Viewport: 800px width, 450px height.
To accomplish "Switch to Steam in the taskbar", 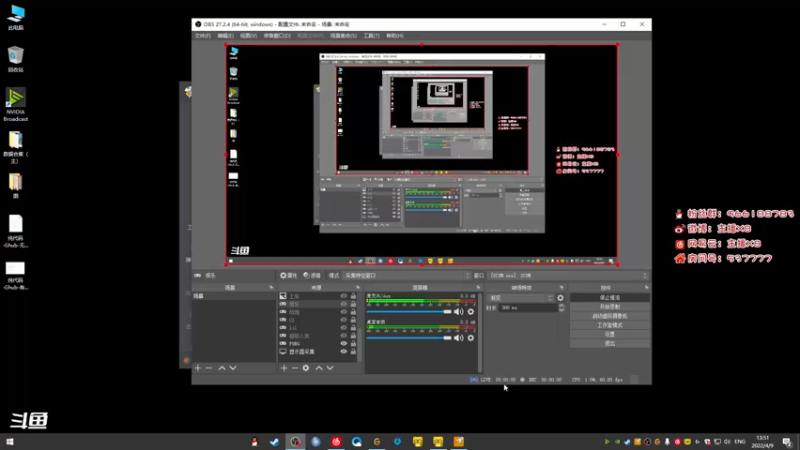I will 274,442.
